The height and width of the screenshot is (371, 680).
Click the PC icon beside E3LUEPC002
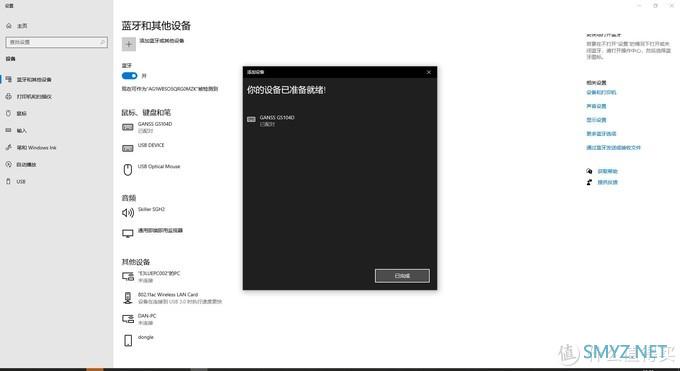pyautogui.click(x=128, y=276)
